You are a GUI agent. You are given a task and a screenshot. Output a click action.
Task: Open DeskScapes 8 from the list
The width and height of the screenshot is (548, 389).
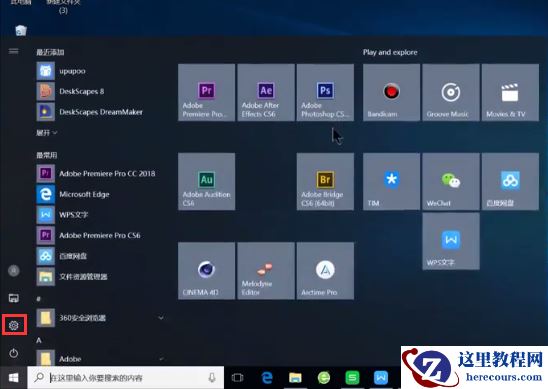point(100,91)
